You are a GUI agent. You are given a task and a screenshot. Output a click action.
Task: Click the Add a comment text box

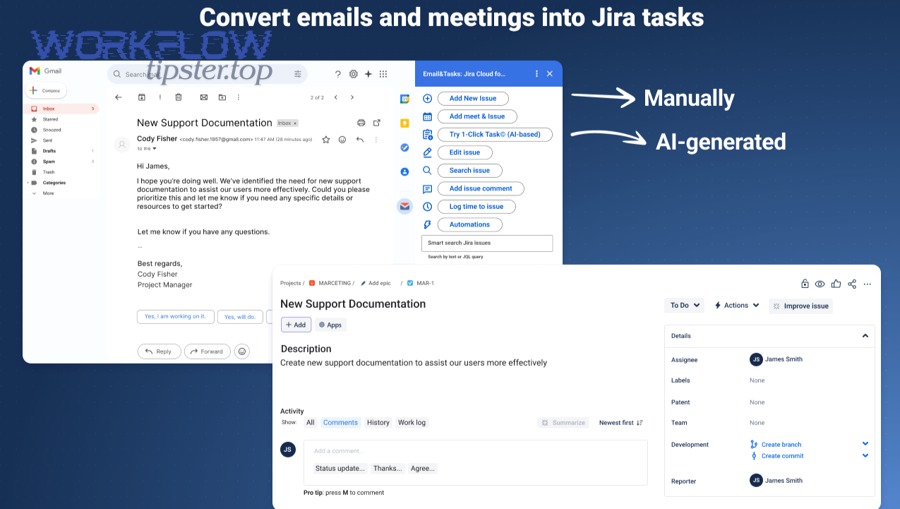coord(475,451)
